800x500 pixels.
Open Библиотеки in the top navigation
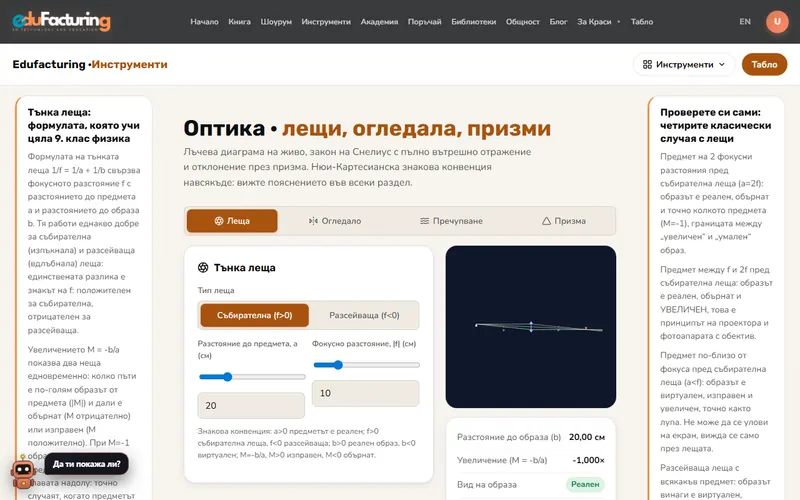point(473,21)
